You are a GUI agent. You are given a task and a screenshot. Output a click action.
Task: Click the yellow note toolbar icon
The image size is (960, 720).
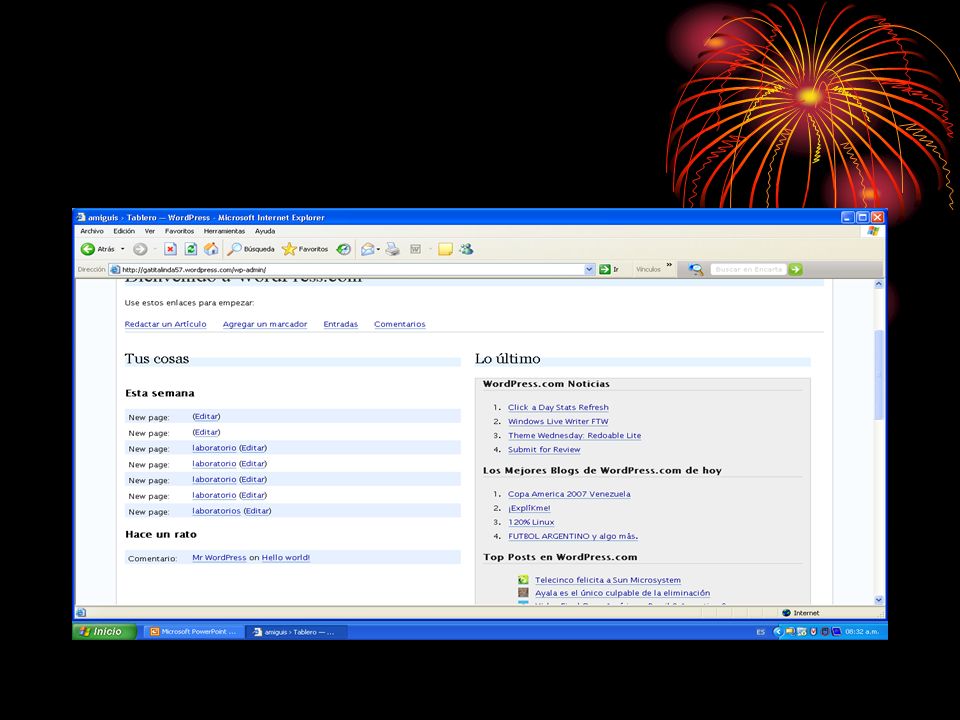point(445,249)
